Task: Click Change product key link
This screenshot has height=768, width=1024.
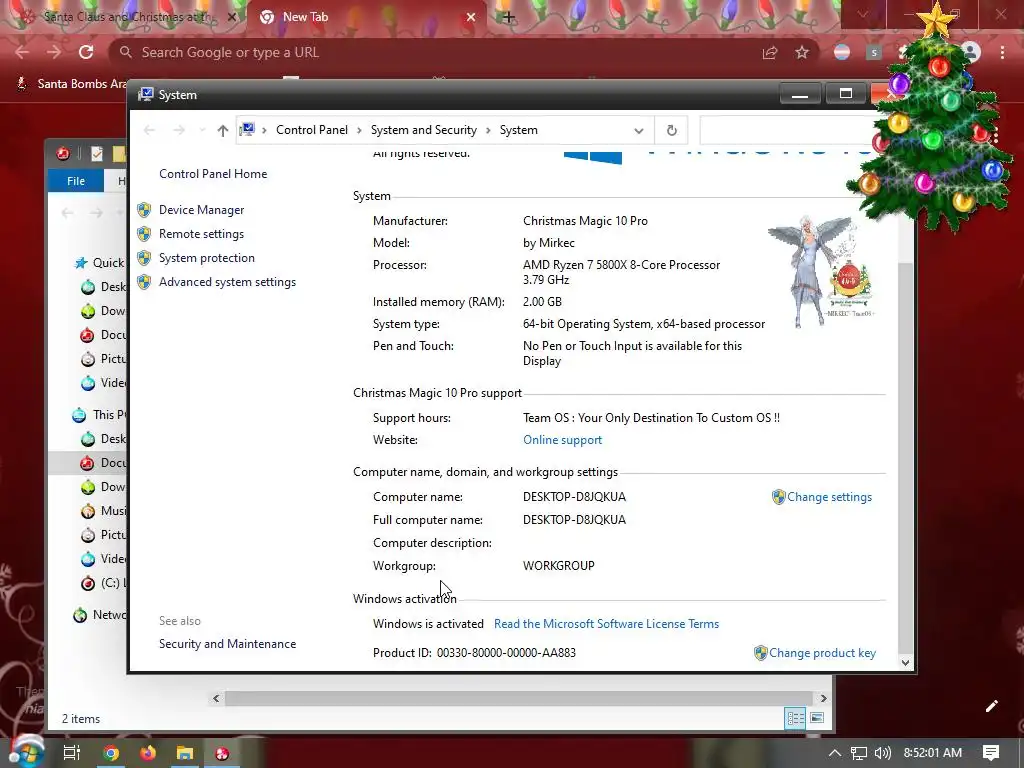Action: (822, 653)
